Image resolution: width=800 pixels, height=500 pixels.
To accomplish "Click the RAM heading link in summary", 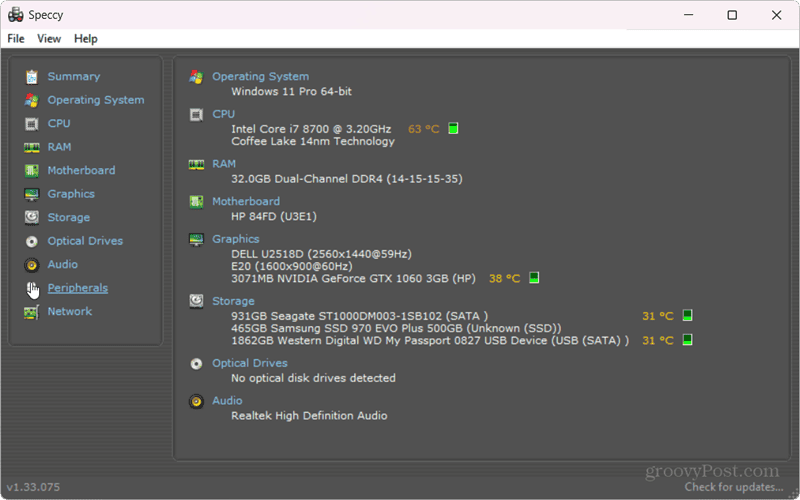I will (224, 164).
